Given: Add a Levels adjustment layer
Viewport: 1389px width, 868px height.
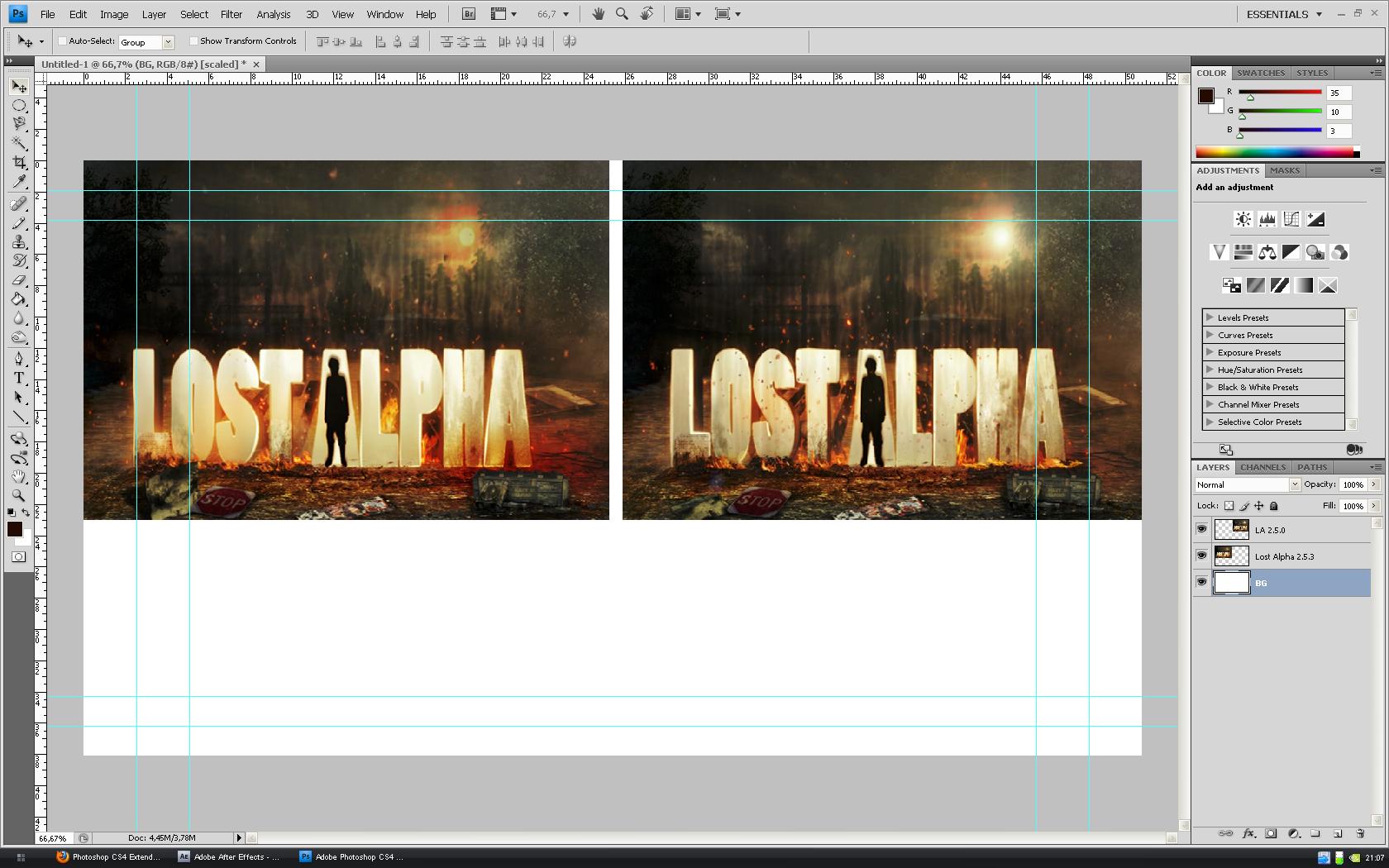Looking at the screenshot, I should (1267, 219).
